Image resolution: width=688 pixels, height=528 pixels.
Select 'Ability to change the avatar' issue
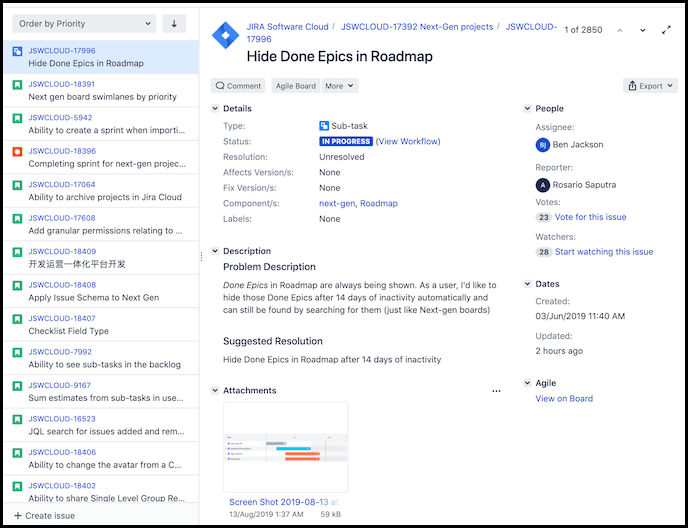pos(105,465)
